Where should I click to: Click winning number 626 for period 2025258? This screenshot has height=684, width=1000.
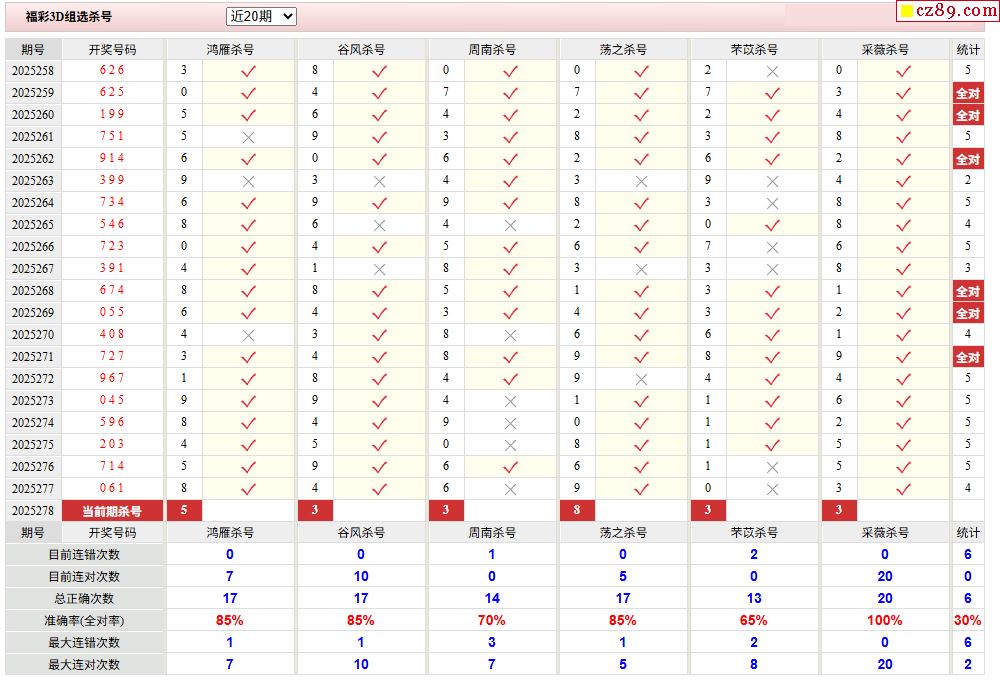pyautogui.click(x=113, y=71)
